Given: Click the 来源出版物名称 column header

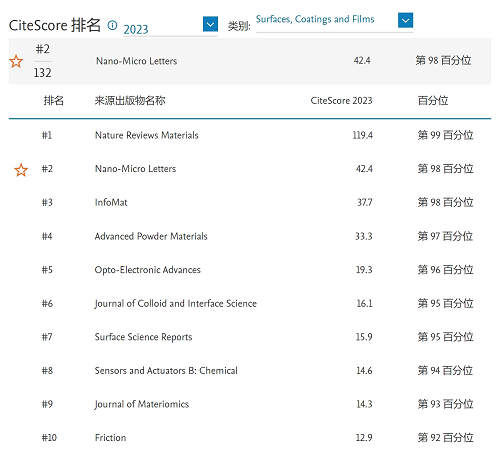Looking at the screenshot, I should (x=130, y=100).
